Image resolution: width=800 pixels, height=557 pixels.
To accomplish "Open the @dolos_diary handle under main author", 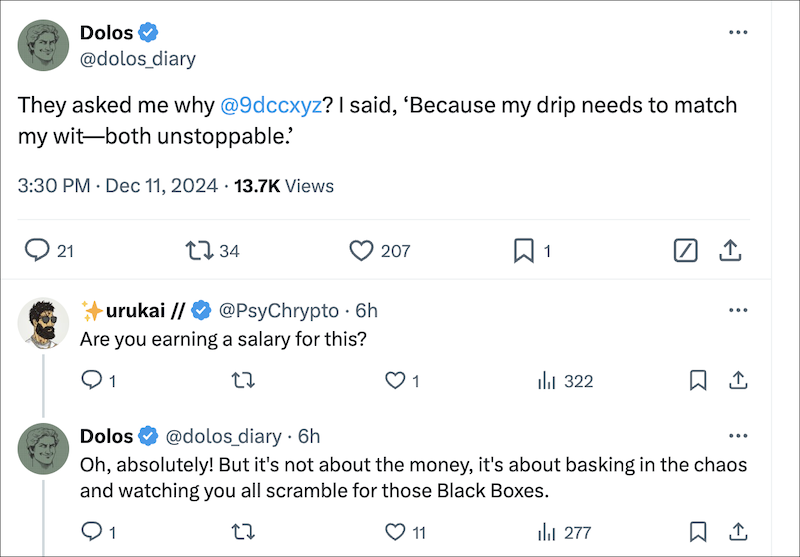I will coord(137,59).
